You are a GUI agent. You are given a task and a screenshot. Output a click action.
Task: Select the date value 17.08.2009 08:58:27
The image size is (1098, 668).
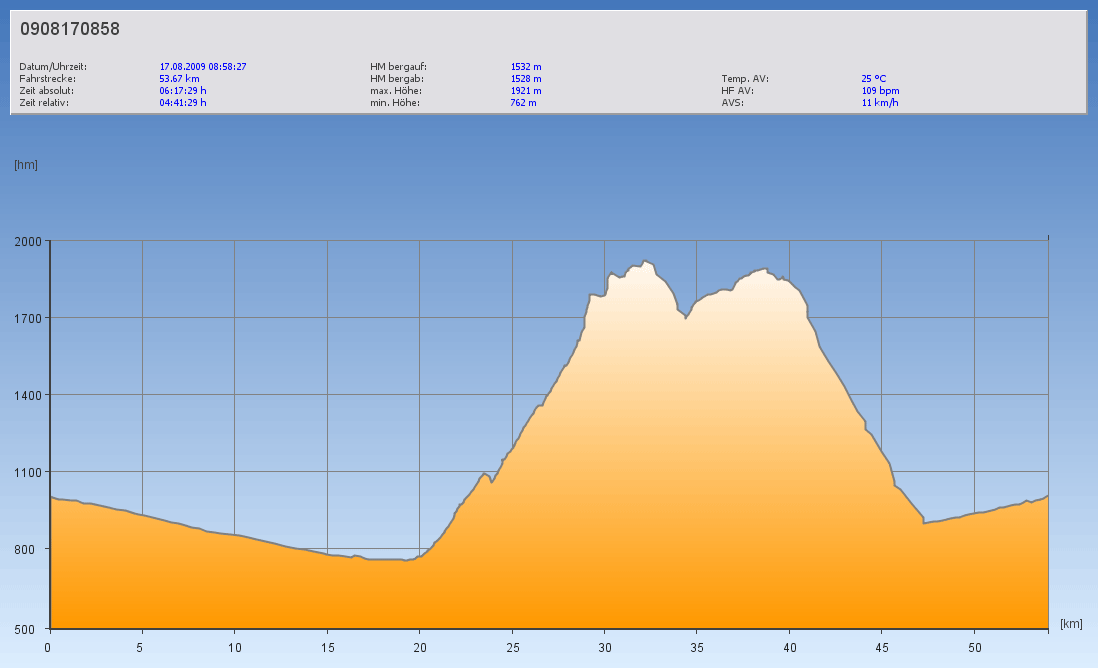point(203,67)
